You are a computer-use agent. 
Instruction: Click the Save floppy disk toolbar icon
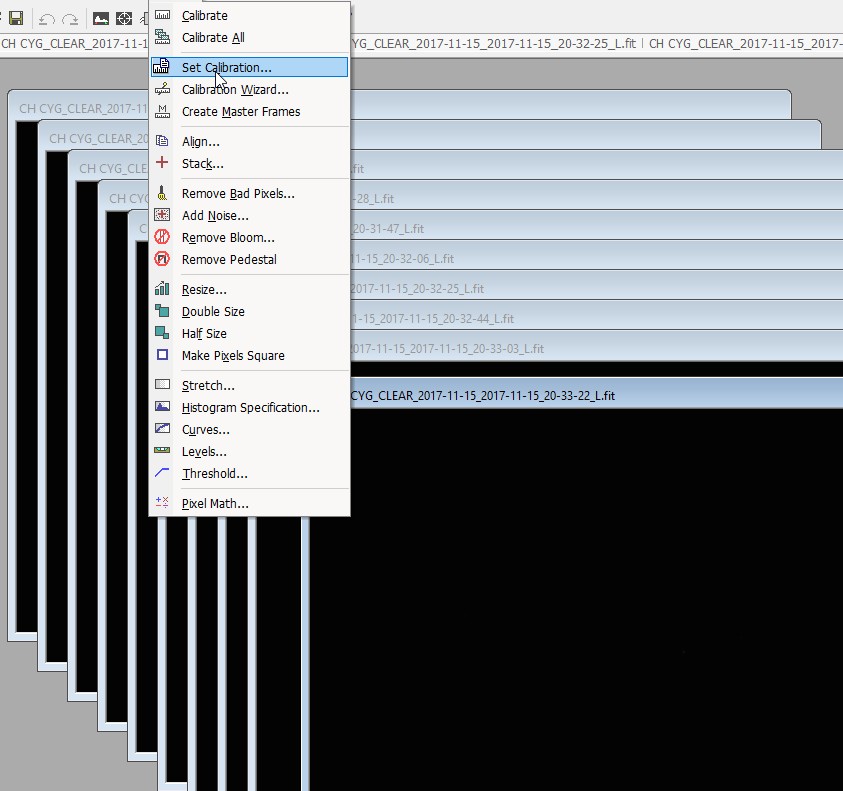click(x=16, y=19)
